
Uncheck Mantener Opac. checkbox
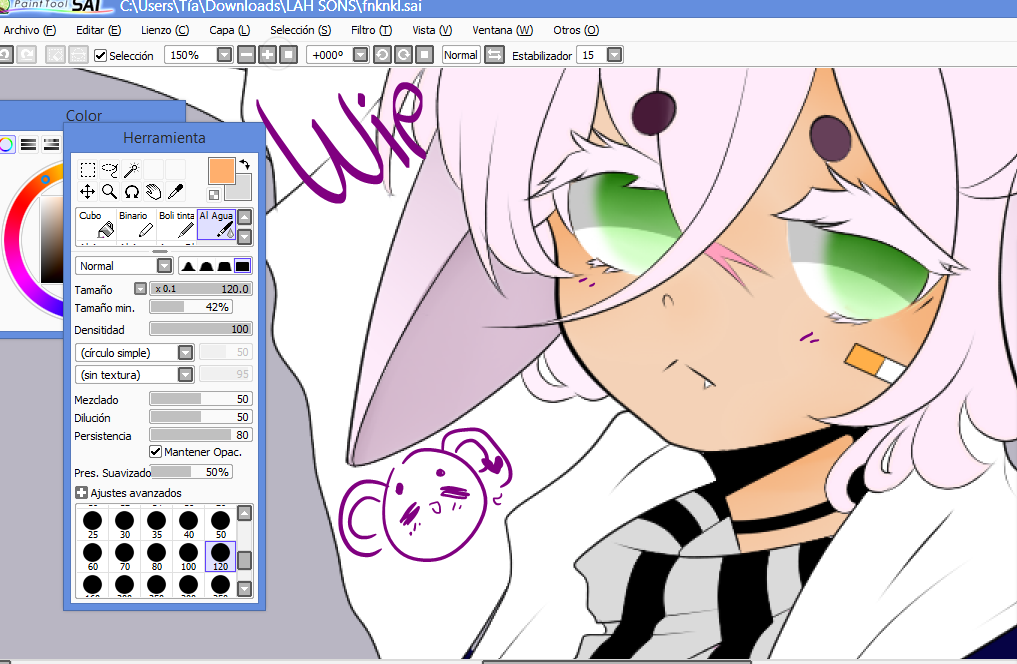156,451
